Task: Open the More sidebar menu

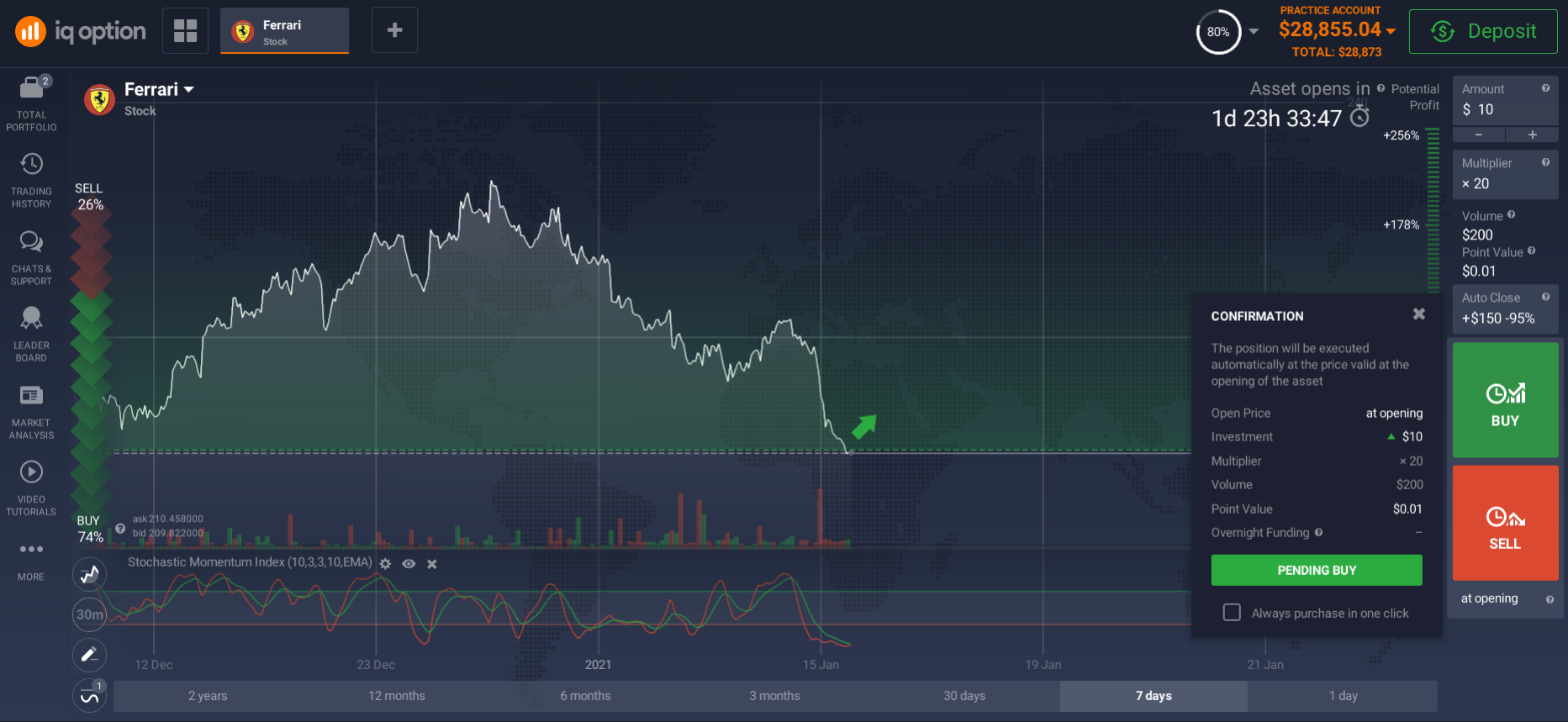Action: coord(32,561)
